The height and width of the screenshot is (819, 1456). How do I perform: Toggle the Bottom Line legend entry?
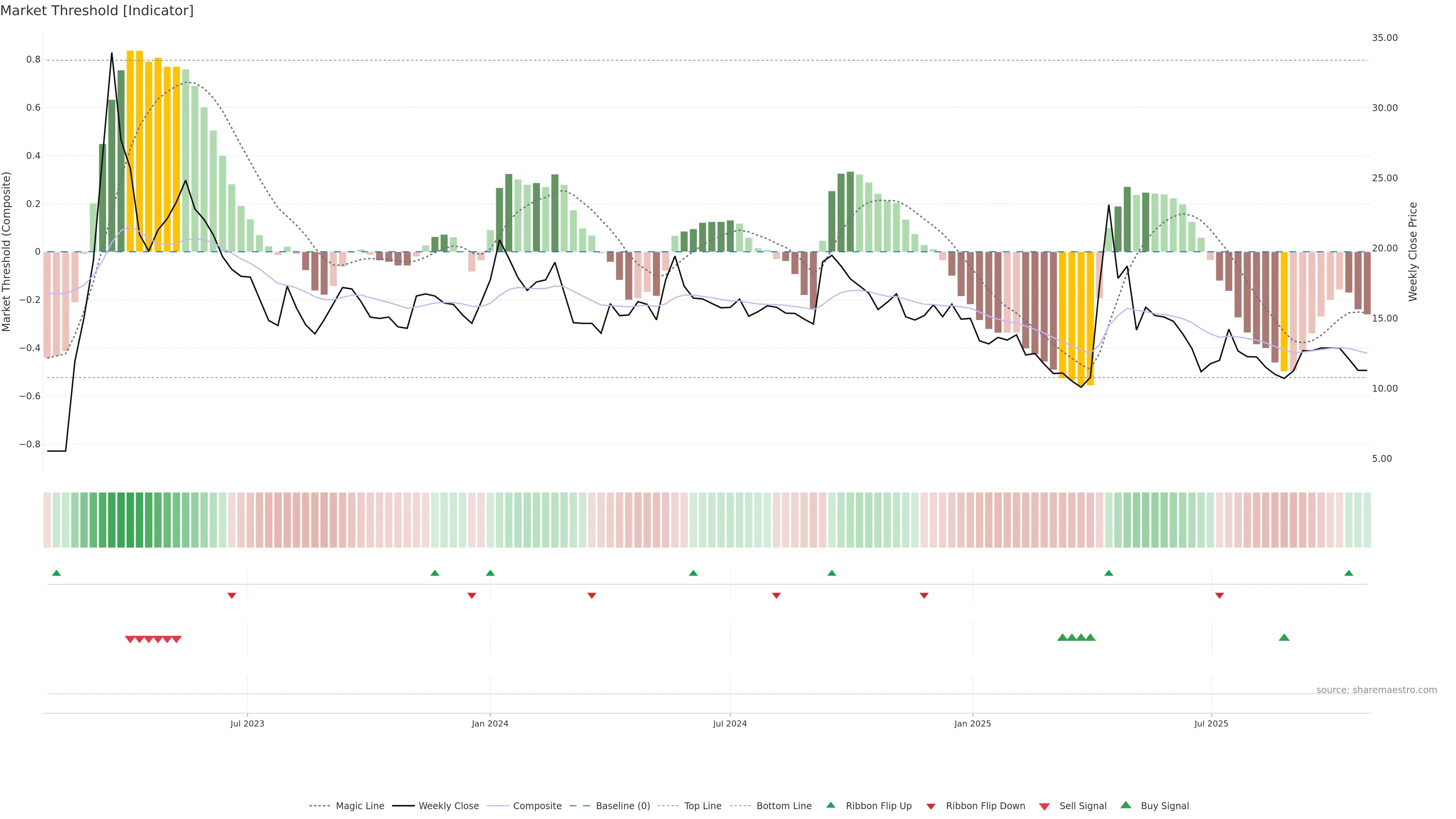pyautogui.click(x=783, y=806)
